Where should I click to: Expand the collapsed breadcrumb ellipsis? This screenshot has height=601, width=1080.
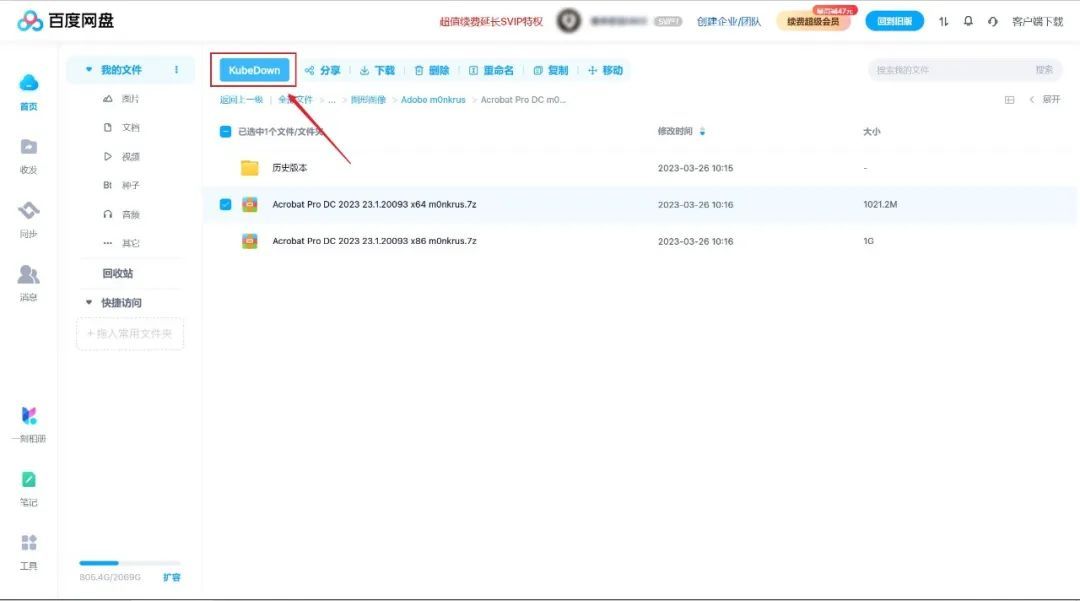[x=331, y=100]
